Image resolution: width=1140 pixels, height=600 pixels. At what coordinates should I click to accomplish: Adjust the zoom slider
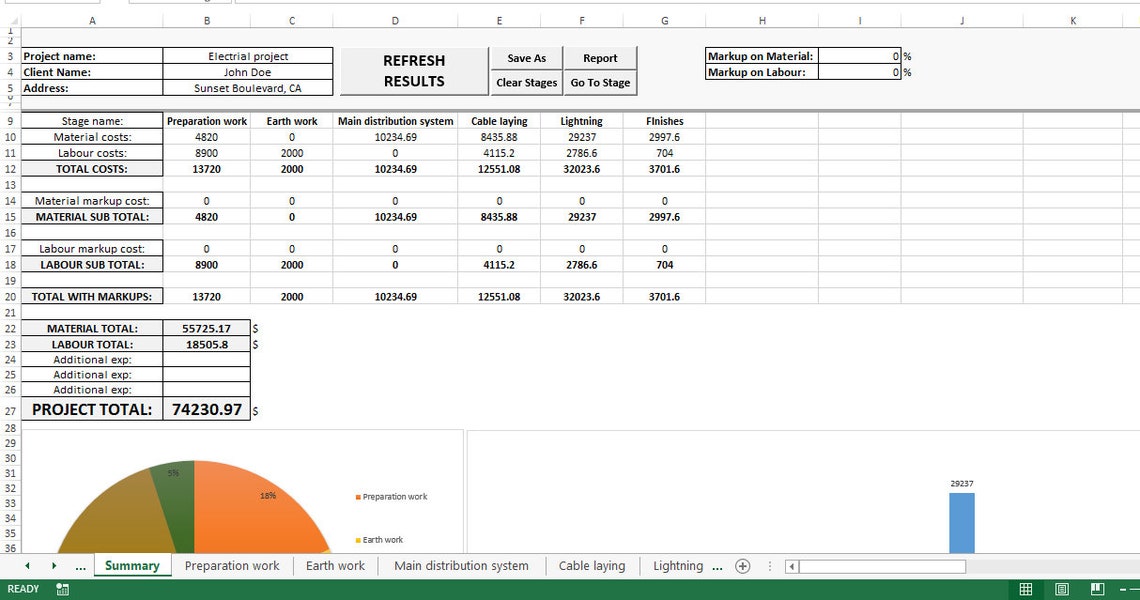point(1136,589)
